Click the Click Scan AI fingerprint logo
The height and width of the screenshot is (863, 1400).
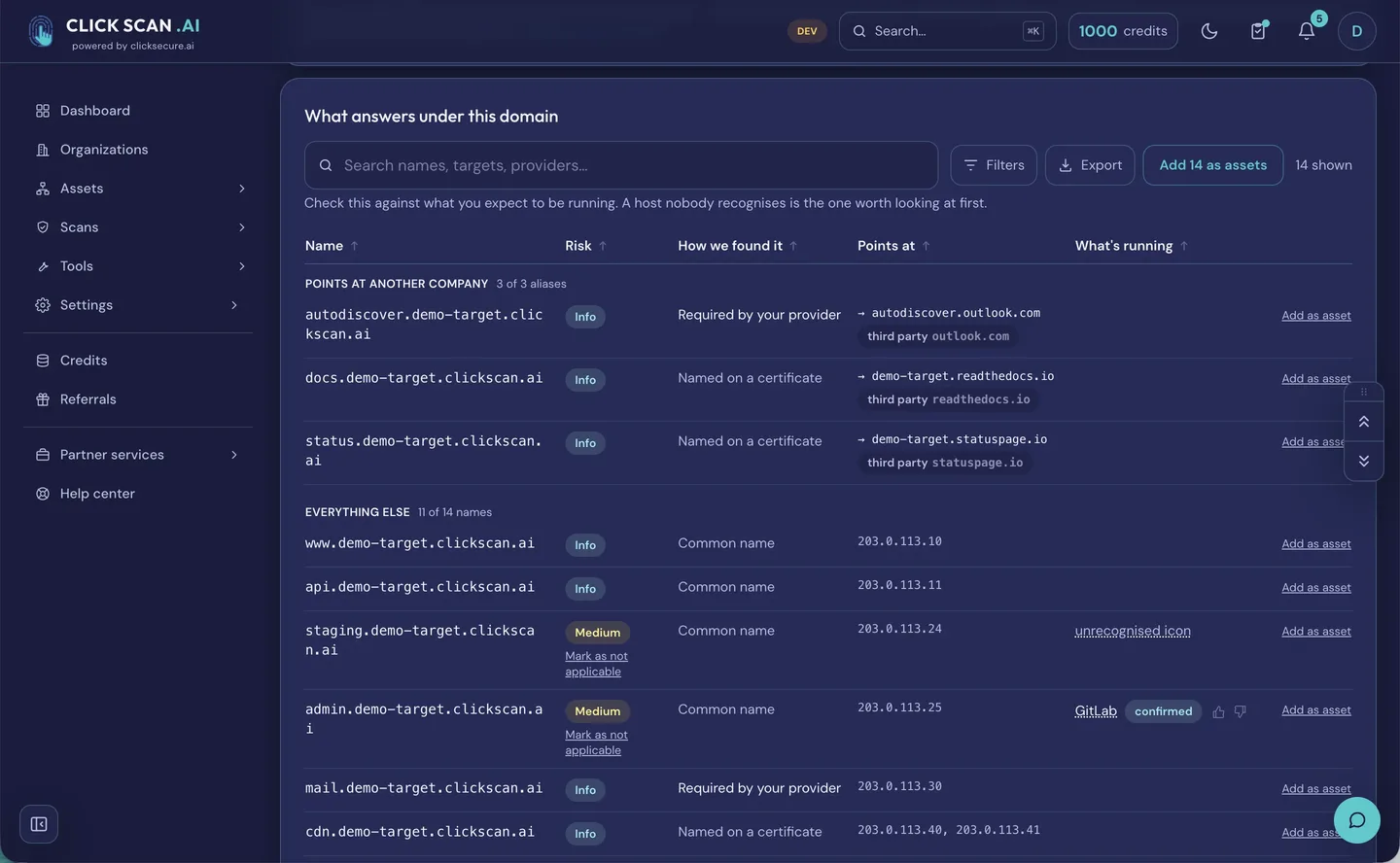click(x=41, y=31)
